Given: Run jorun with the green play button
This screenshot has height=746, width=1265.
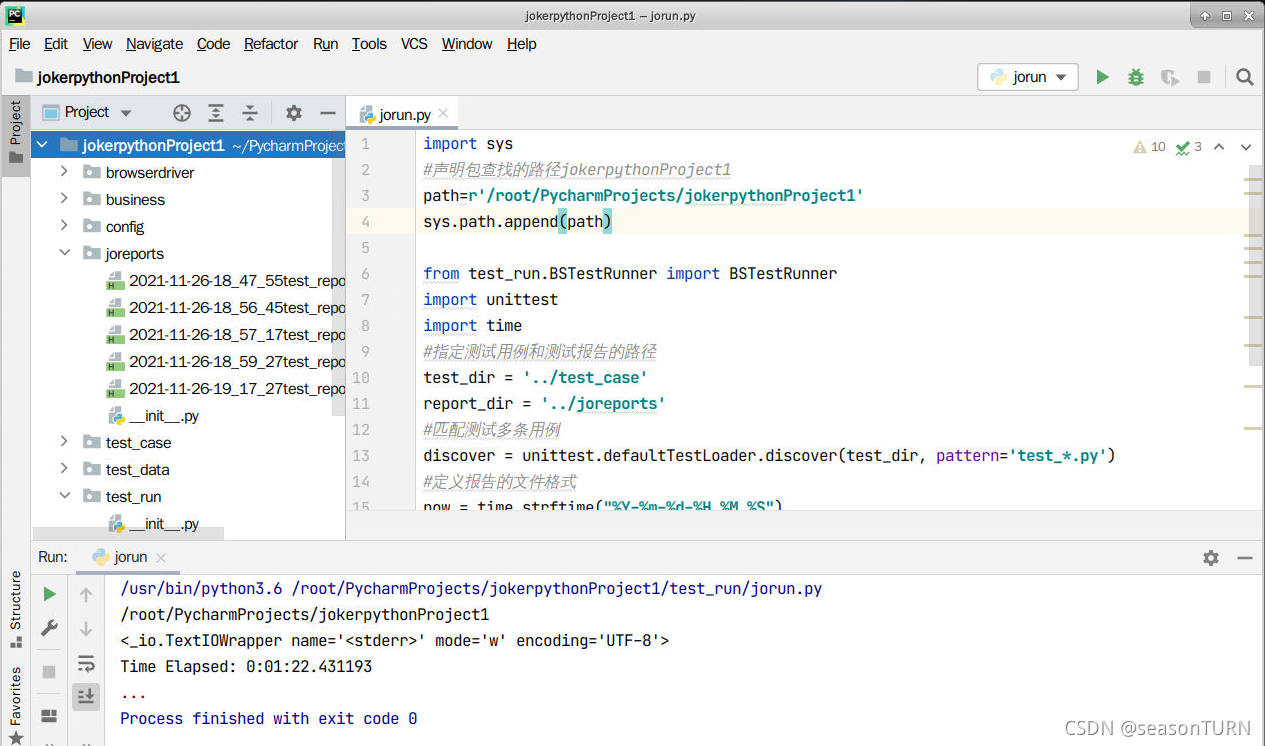Looking at the screenshot, I should pyautogui.click(x=1102, y=77).
